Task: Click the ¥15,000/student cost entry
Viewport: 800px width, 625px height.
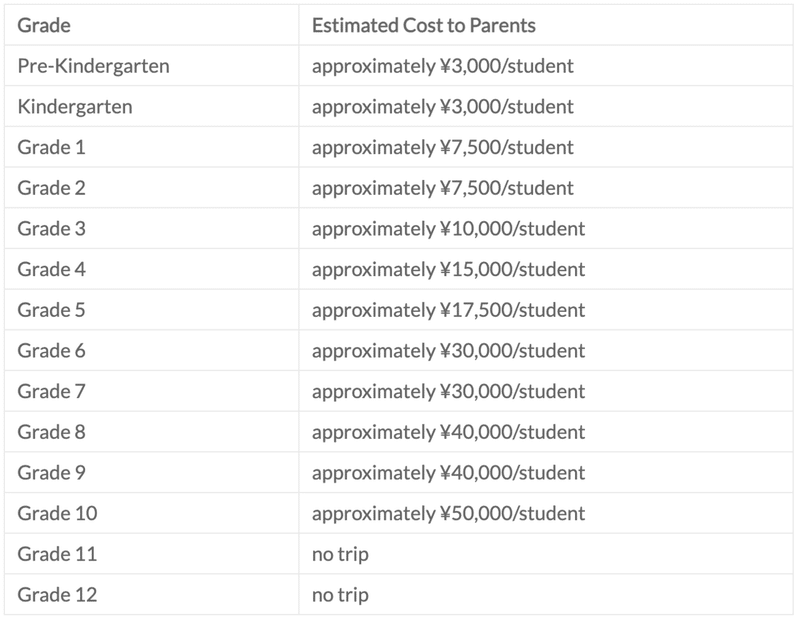Action: 448,270
